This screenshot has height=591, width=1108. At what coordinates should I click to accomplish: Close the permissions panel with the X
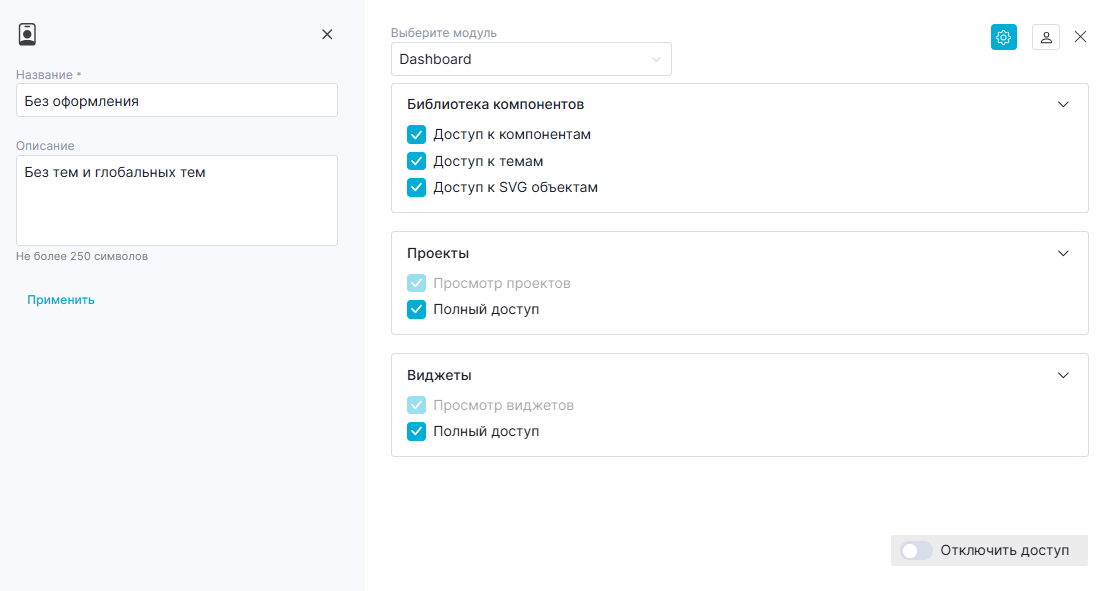1080,37
